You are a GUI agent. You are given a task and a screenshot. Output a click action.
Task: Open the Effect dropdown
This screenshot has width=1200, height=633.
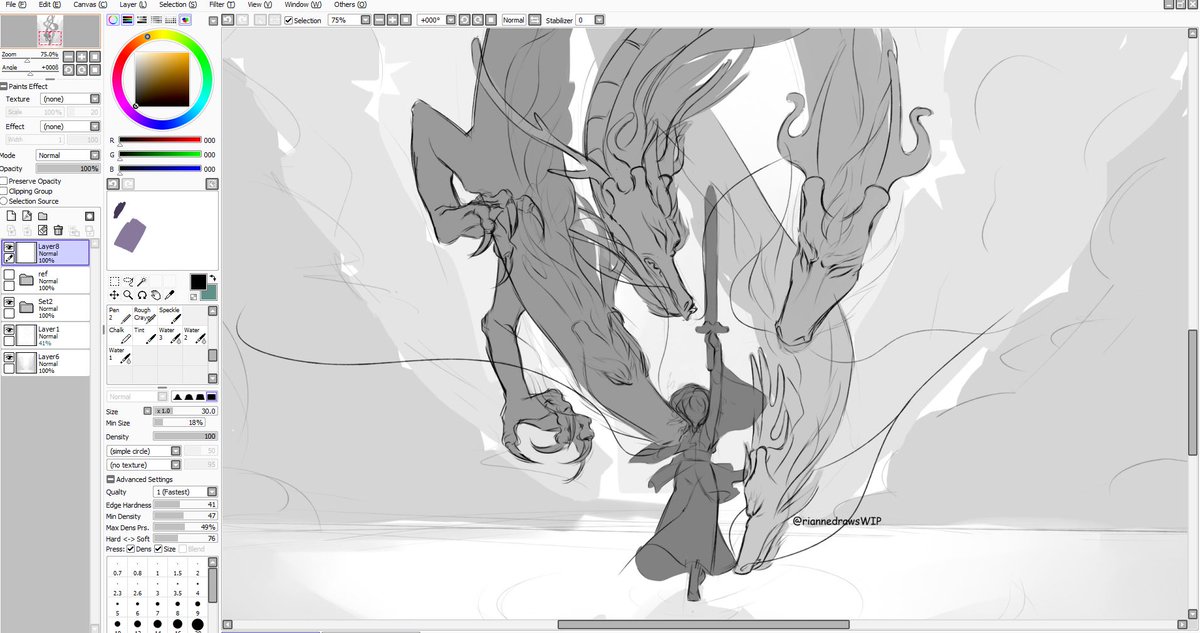(x=70, y=127)
